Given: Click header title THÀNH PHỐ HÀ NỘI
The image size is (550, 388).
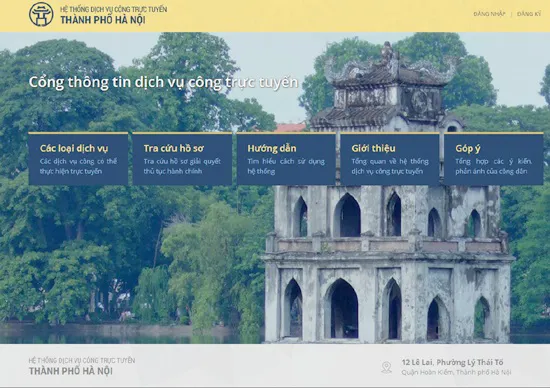Looking at the screenshot, I should point(103,20).
